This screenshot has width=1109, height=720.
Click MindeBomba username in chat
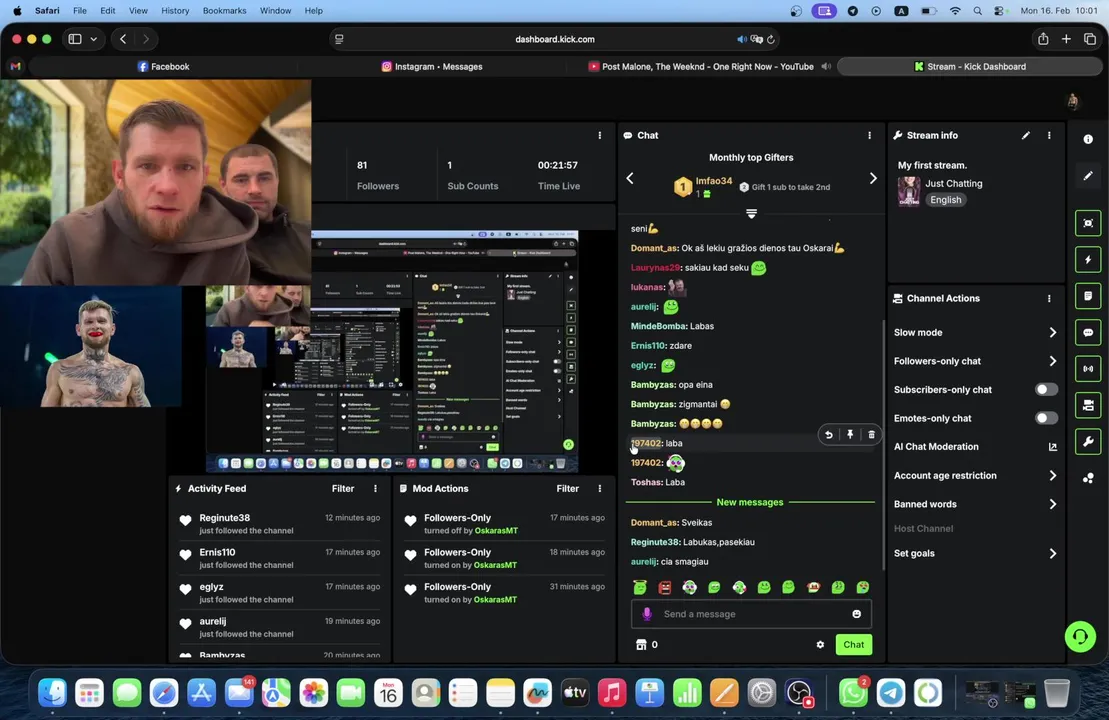pos(658,326)
